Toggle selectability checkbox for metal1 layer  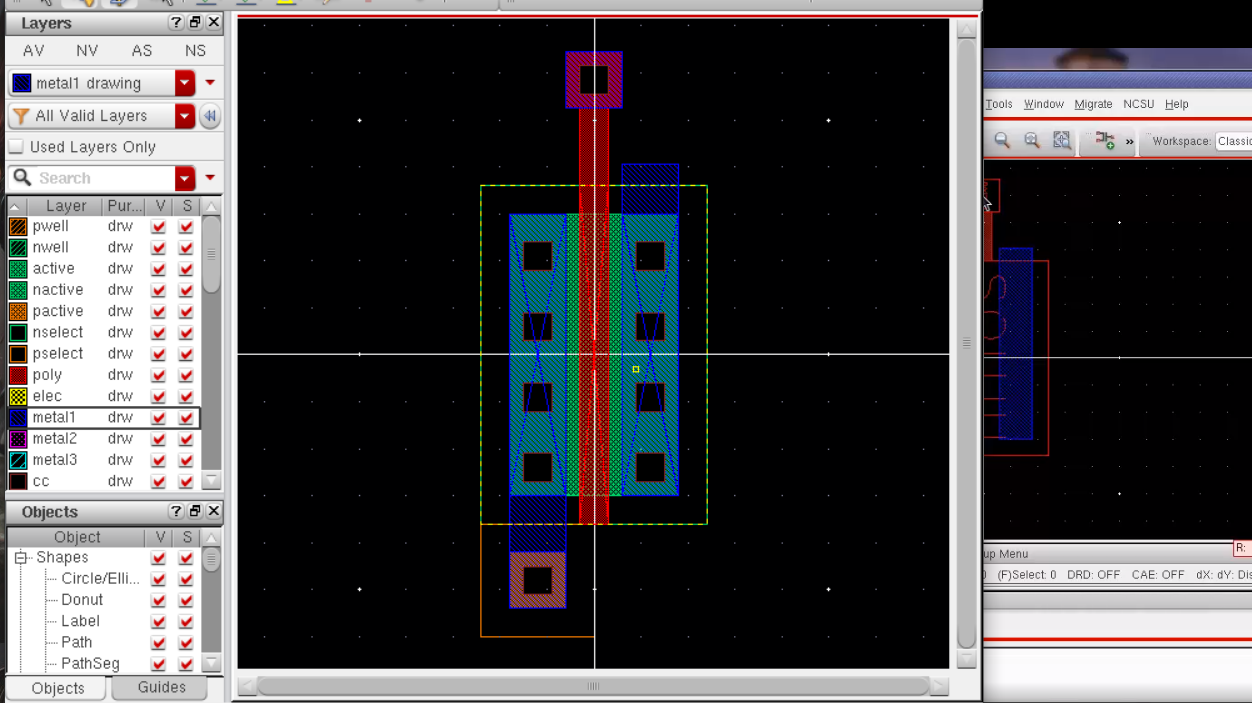(x=186, y=417)
